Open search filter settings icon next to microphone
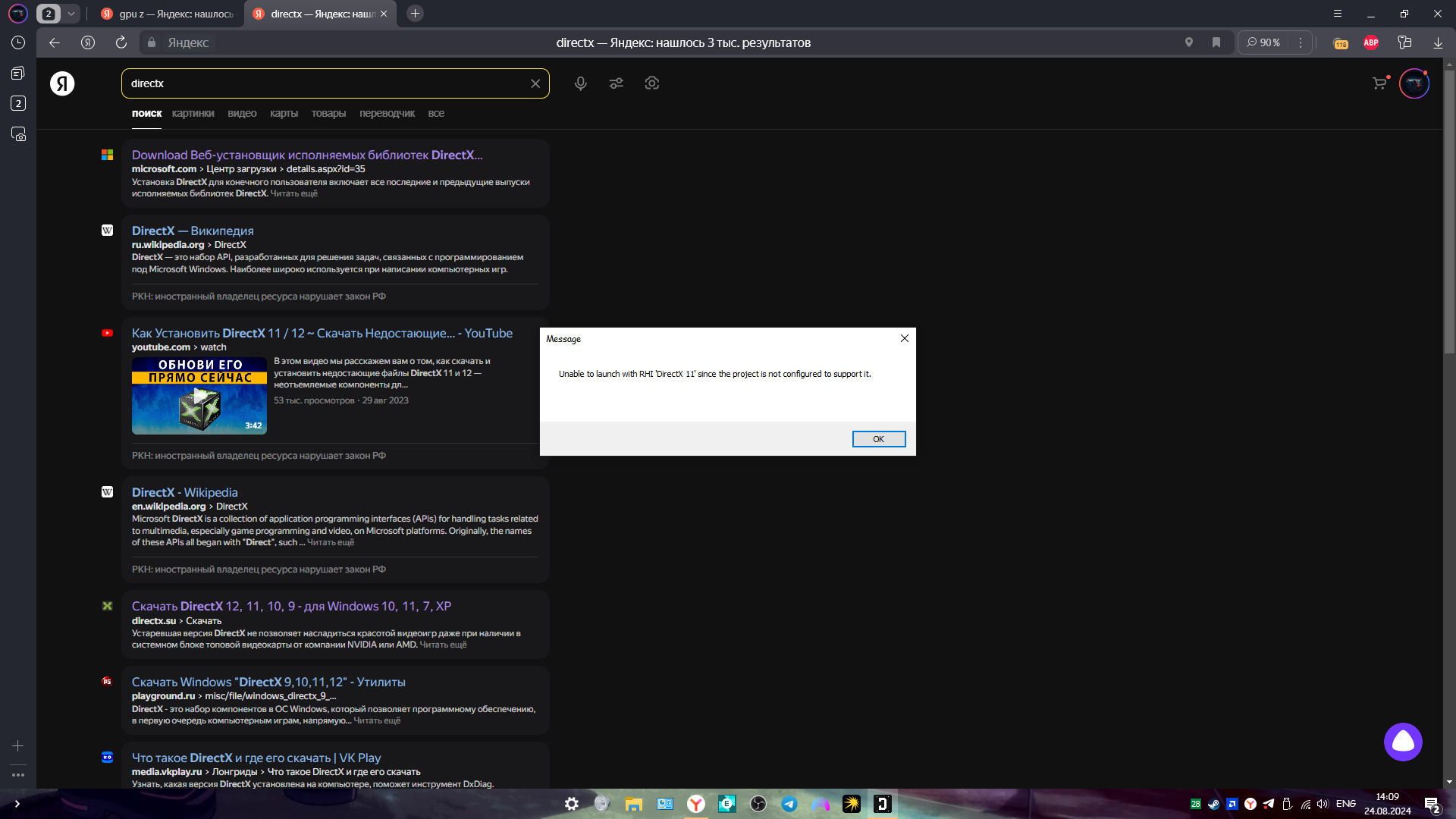This screenshot has width=1456, height=819. pos(617,83)
